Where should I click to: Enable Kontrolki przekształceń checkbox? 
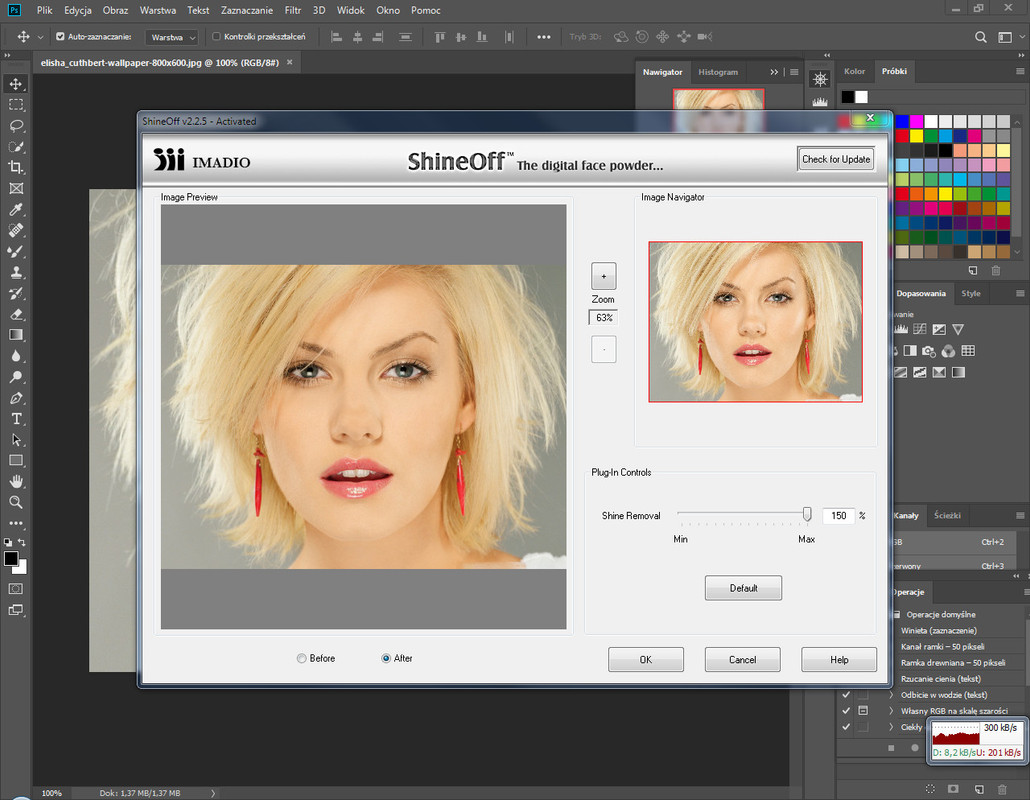tap(217, 37)
